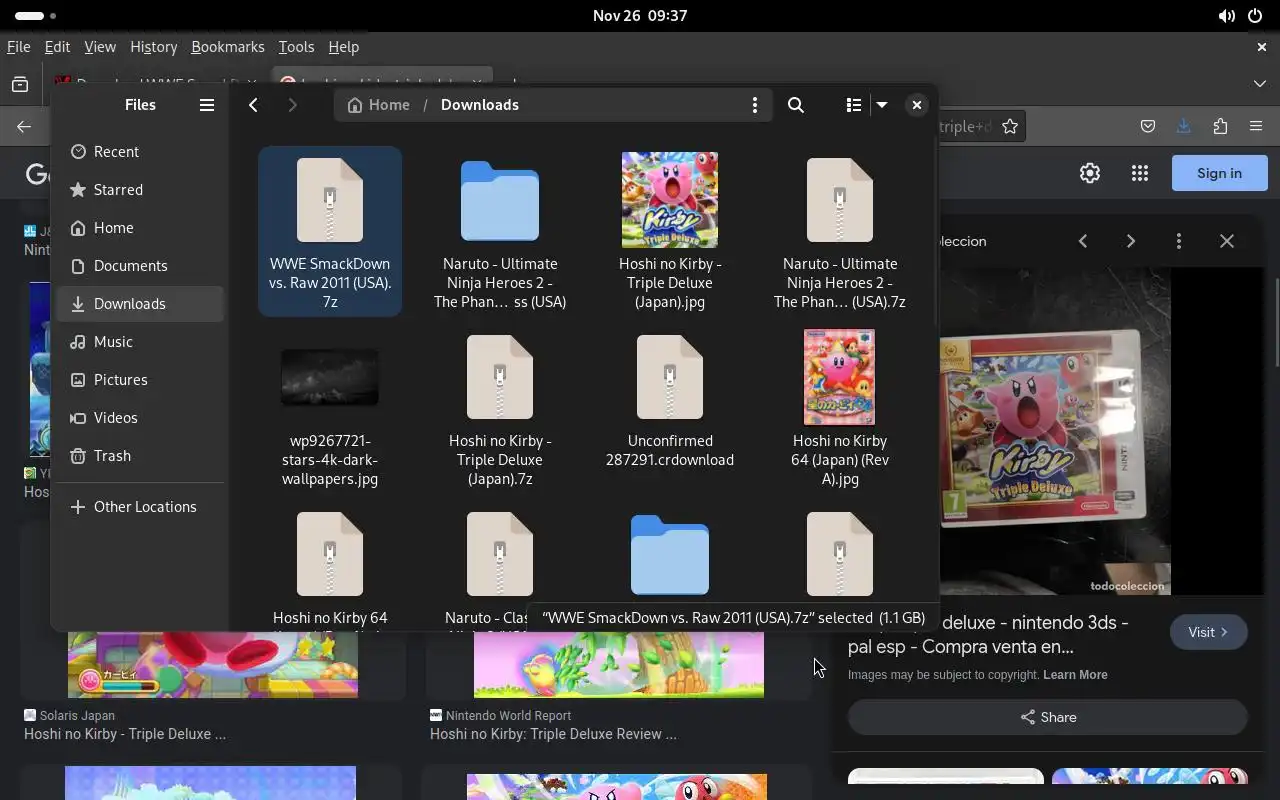Click the Pocket save icon in browser toolbar
Screen dimensions: 1280x800
tap(1148, 127)
